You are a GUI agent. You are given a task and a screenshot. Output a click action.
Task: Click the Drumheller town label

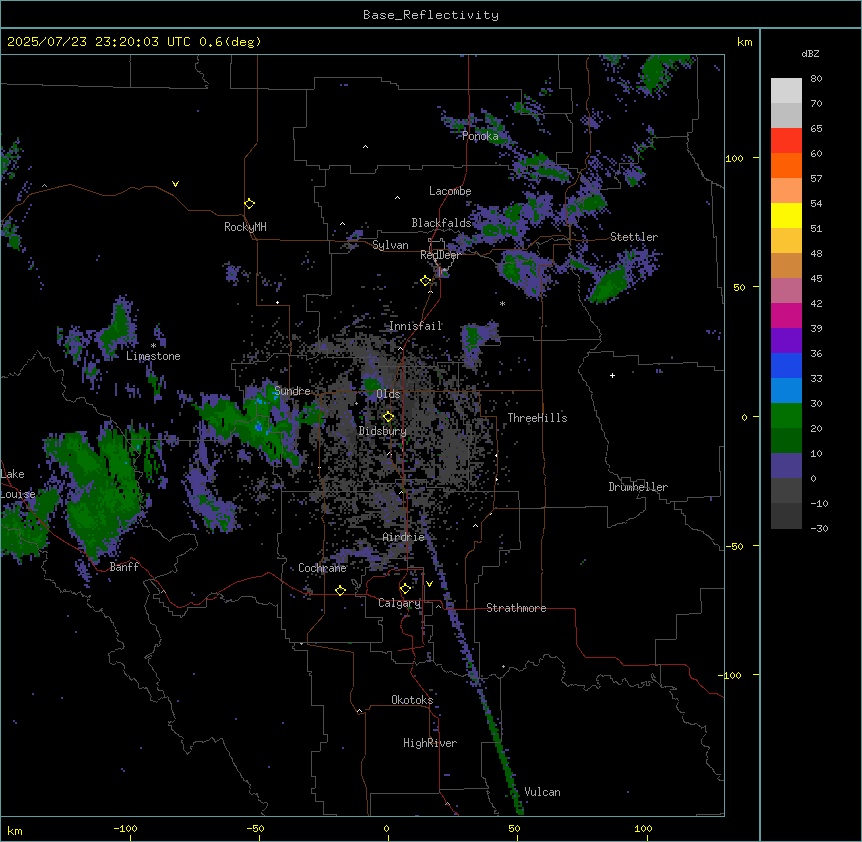click(638, 487)
